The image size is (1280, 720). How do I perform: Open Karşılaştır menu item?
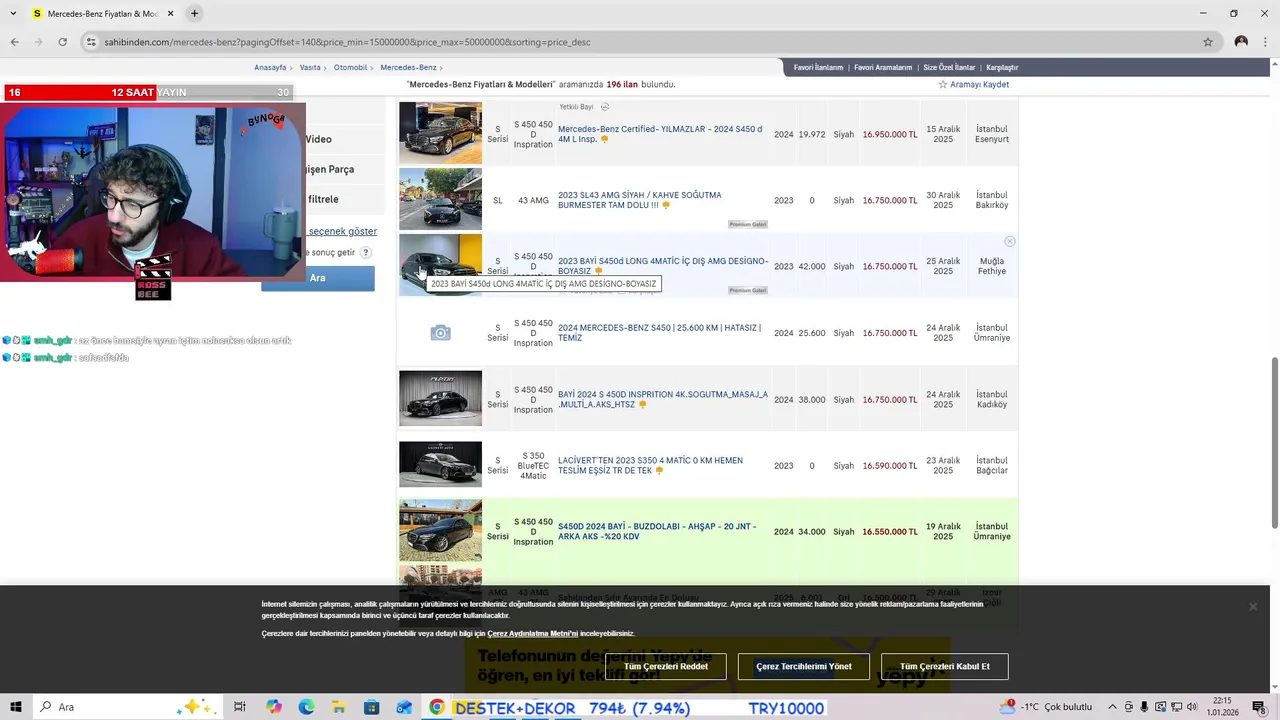pyautogui.click(x=1002, y=67)
